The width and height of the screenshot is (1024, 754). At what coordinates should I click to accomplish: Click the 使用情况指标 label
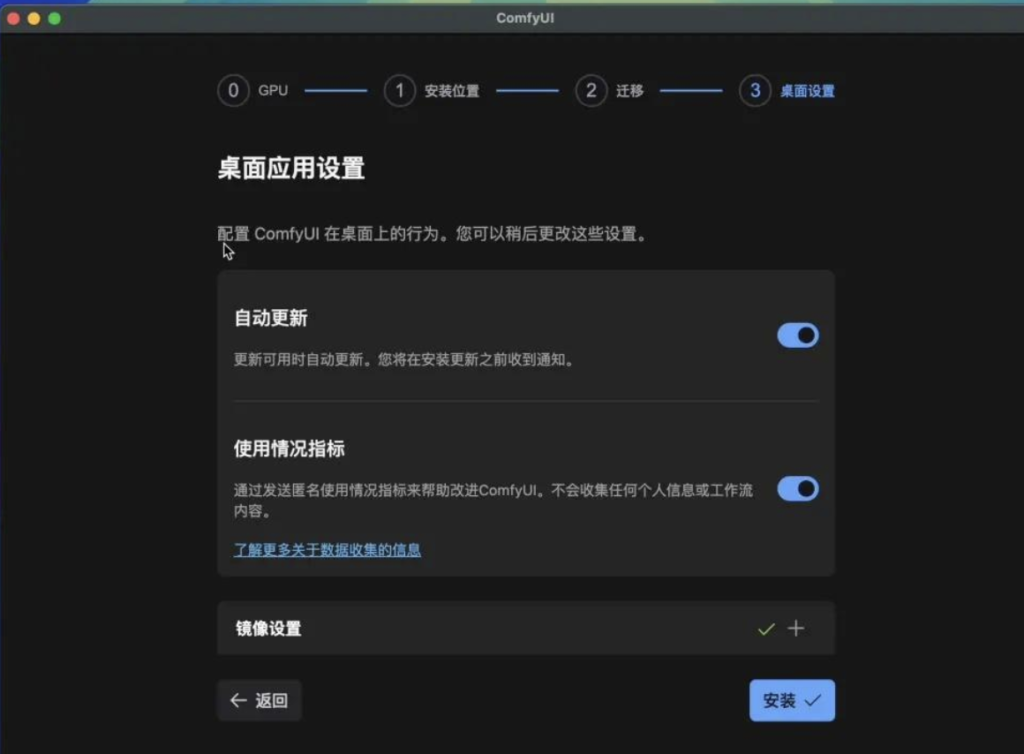289,449
